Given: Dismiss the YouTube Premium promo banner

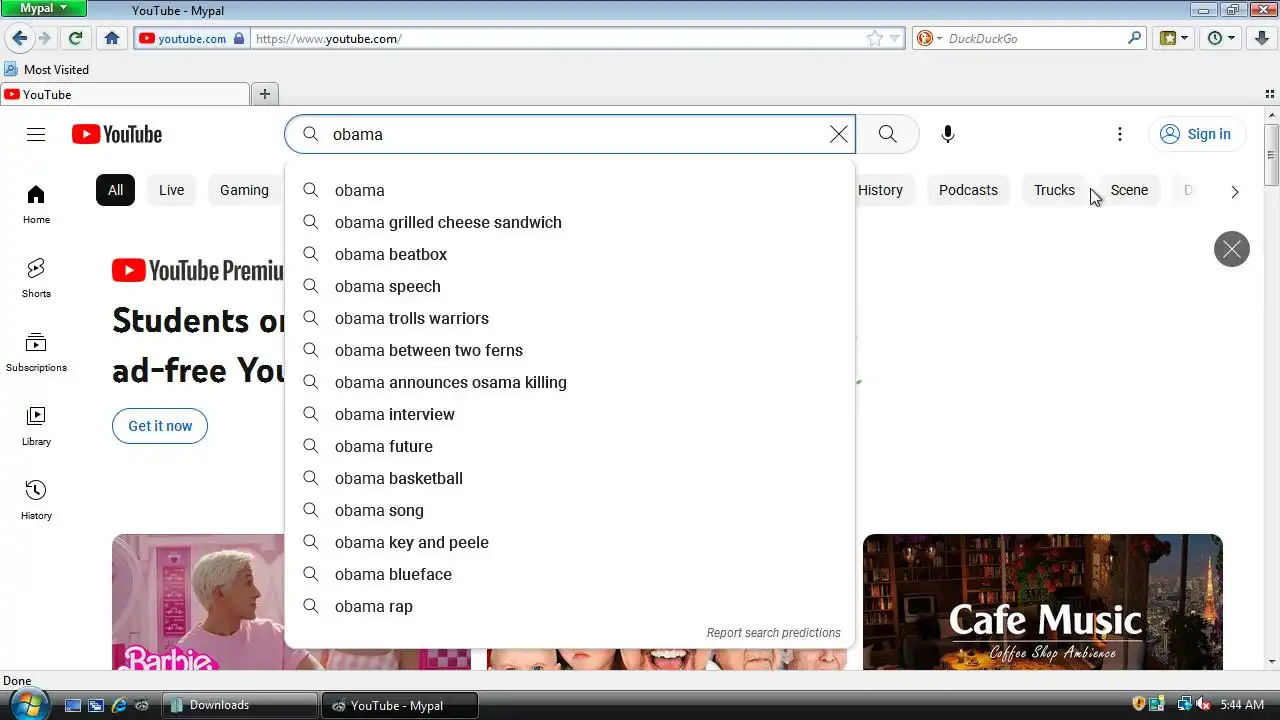Looking at the screenshot, I should point(1232,249).
